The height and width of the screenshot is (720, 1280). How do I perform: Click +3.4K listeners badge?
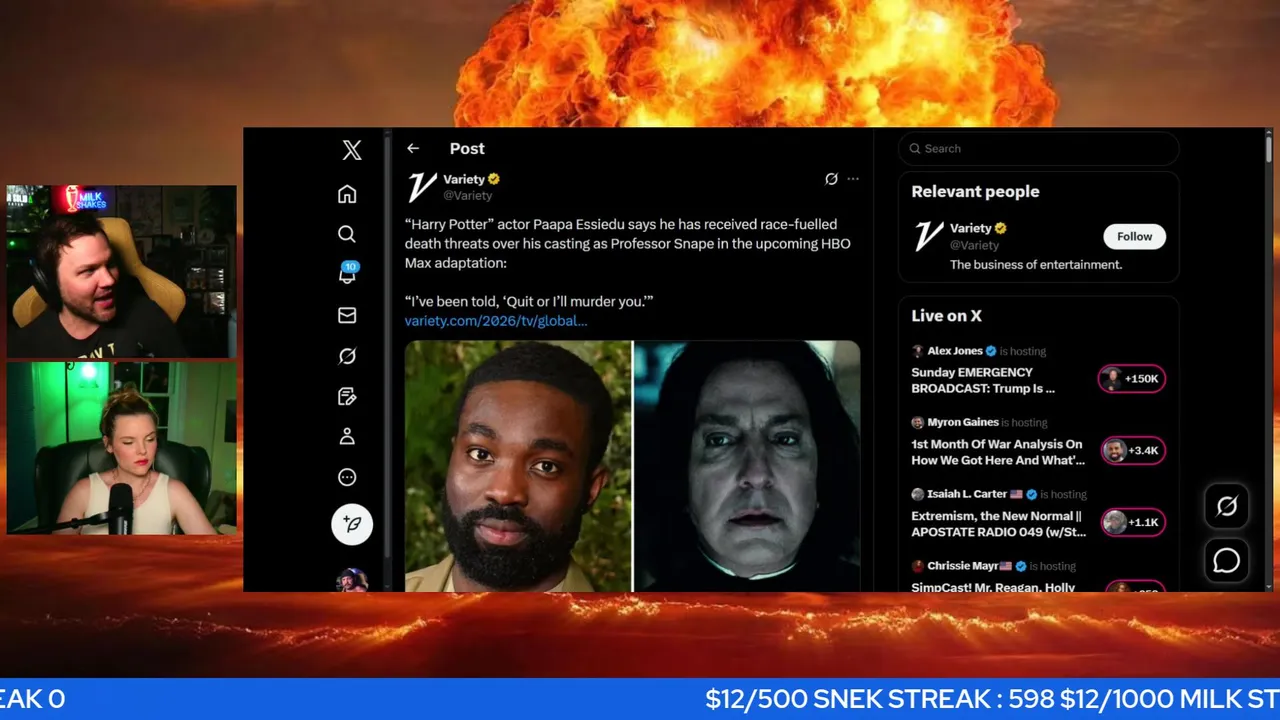point(1132,451)
